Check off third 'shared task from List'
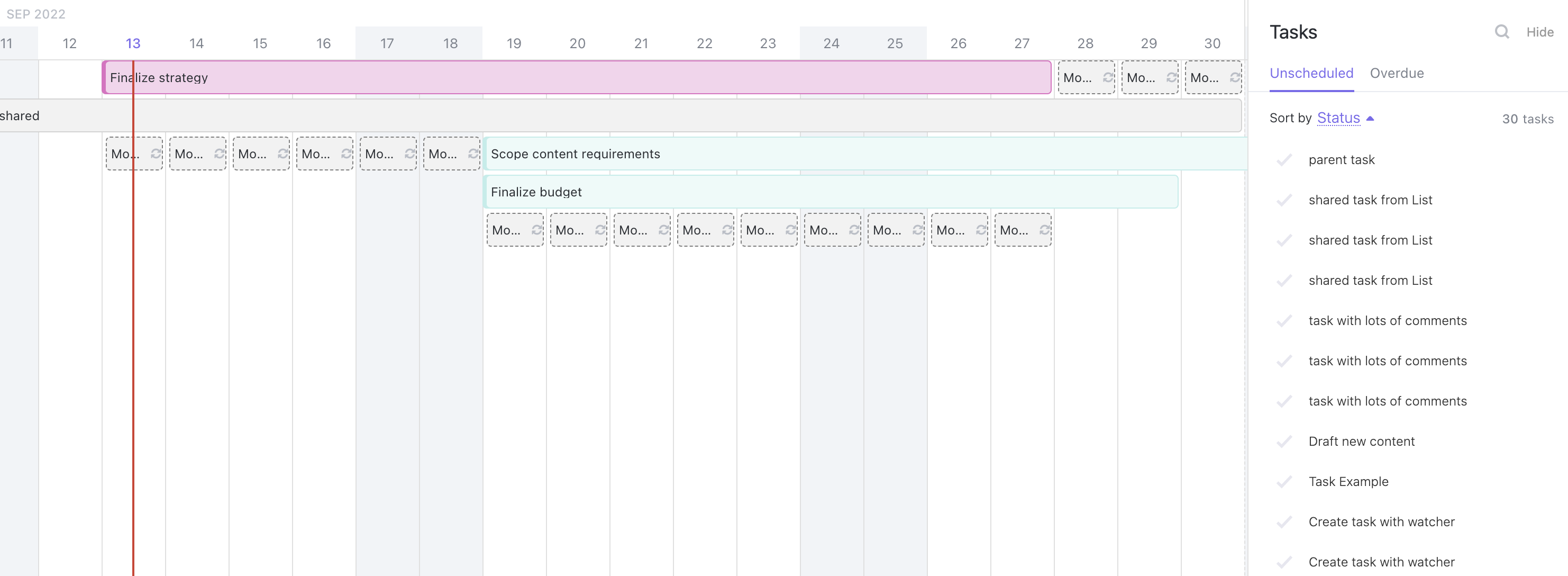Screen dimensions: 1568x576 [1284, 281]
